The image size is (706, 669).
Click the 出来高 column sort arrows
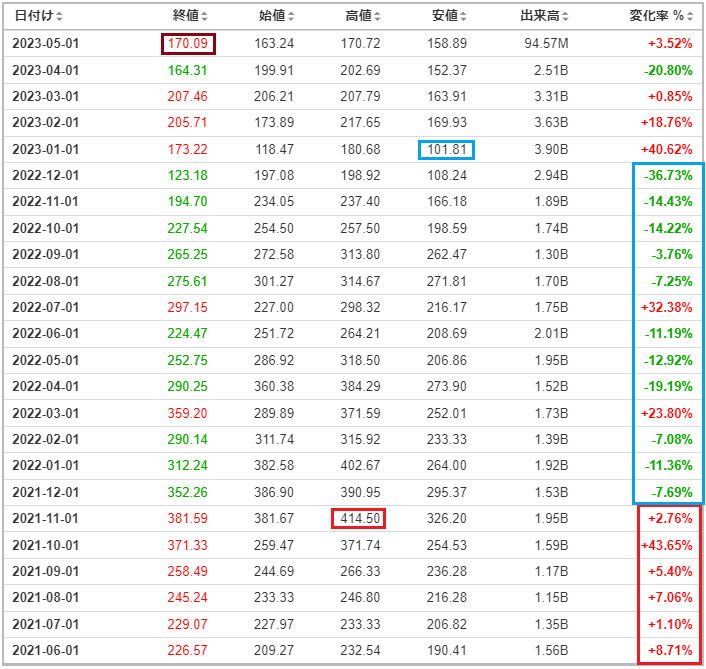tap(566, 17)
